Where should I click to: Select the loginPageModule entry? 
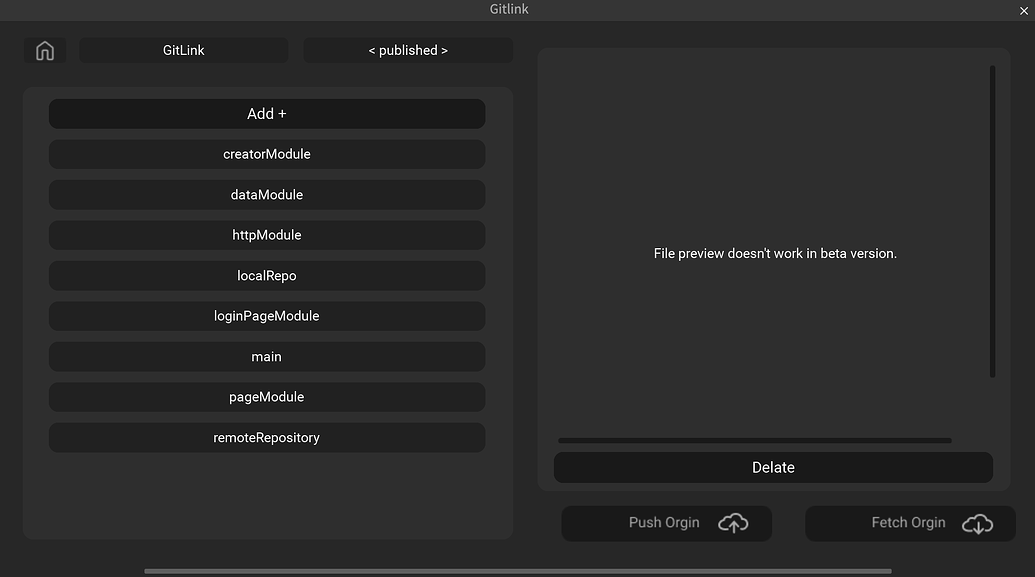tap(266, 316)
